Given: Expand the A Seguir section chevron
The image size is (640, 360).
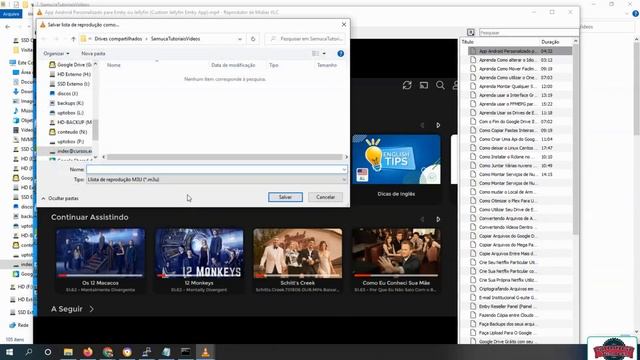Looking at the screenshot, I should pos(91,309).
